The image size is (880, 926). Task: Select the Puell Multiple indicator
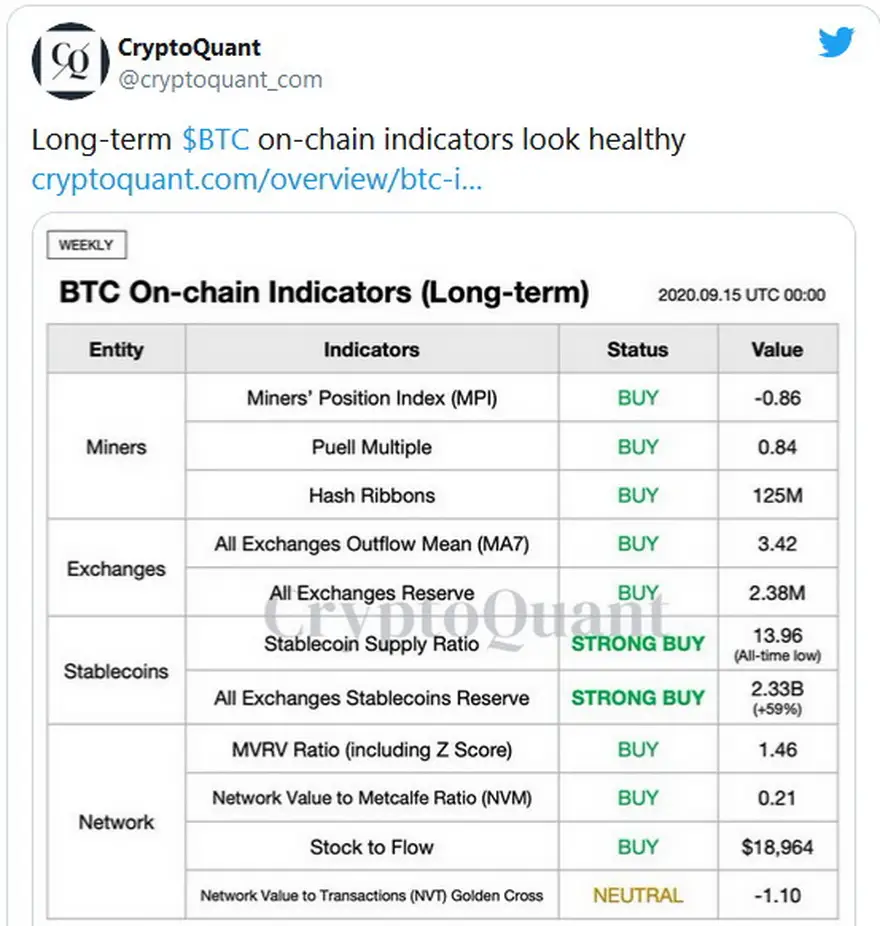[x=372, y=447]
